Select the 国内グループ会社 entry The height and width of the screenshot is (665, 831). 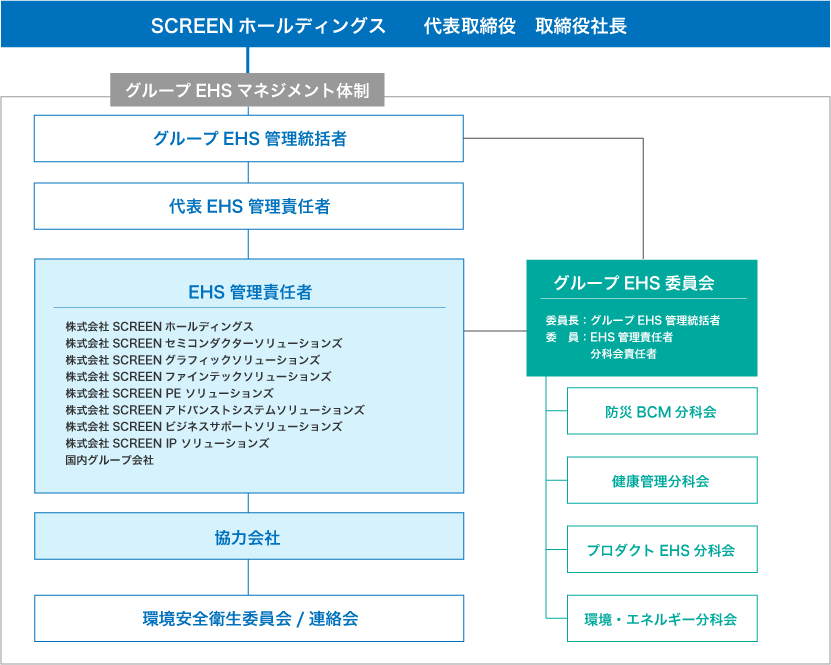[x=110, y=460]
